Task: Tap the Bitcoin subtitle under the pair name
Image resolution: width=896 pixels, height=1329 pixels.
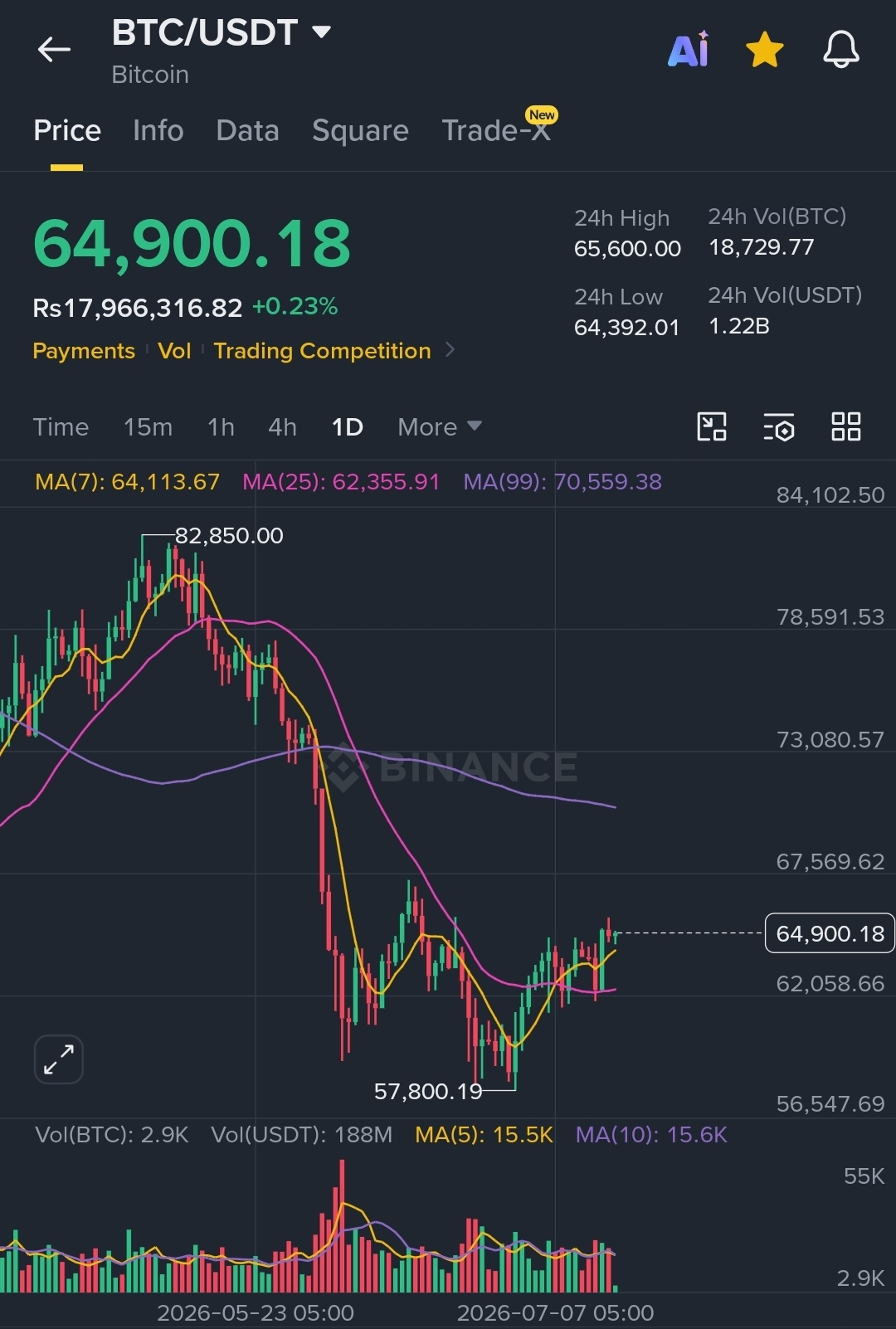Action: (x=150, y=75)
